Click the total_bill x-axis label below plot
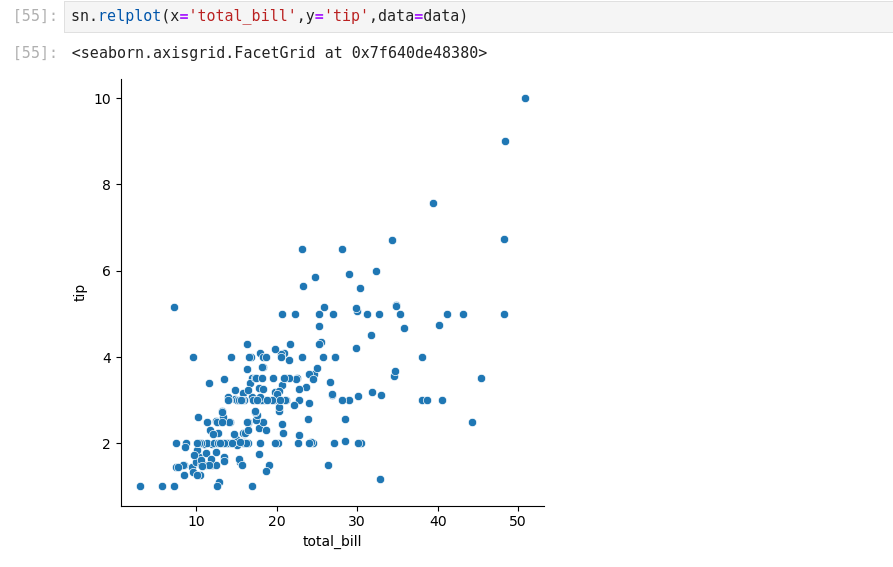The width and height of the screenshot is (893, 567). 332,541
